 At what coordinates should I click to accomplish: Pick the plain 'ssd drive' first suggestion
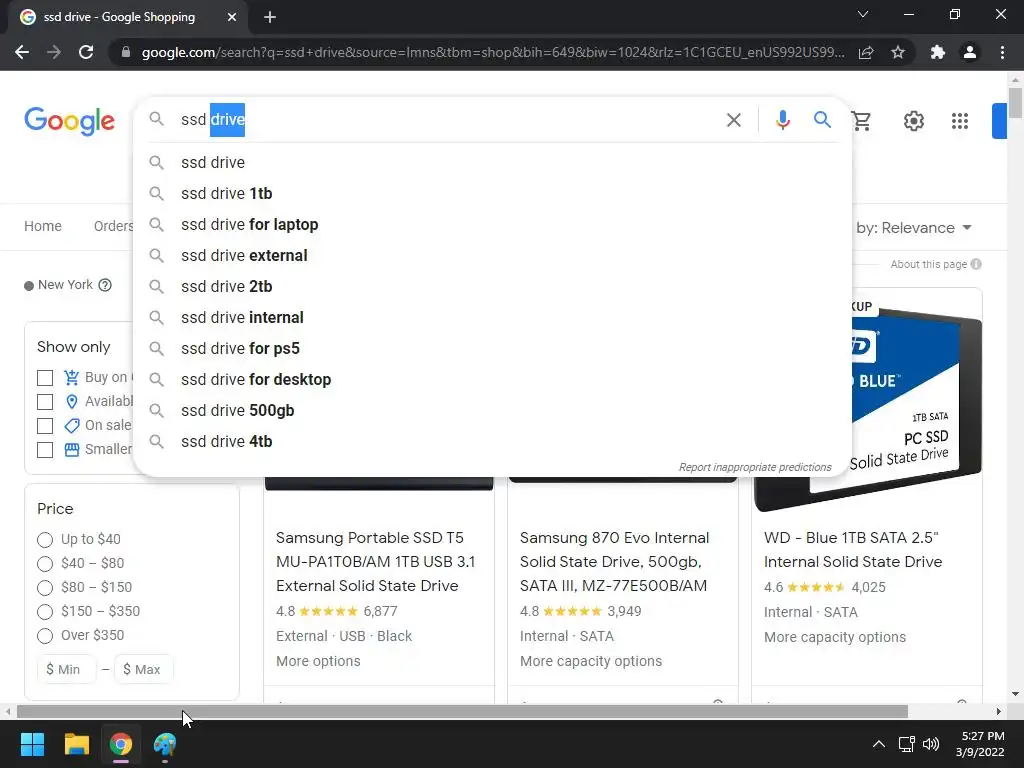492,163
